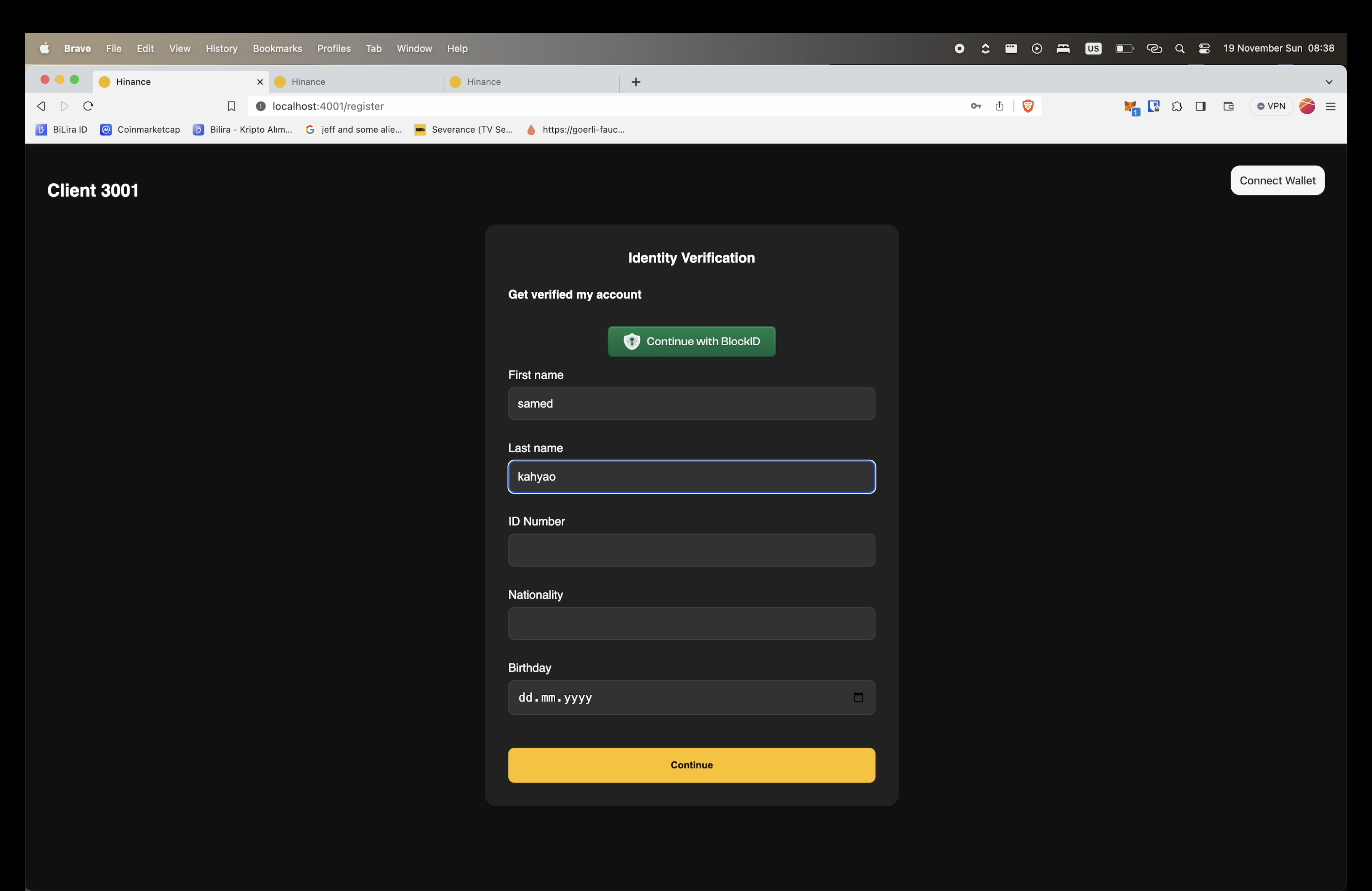
Task: Click the share icon in address bar
Action: pos(999,106)
